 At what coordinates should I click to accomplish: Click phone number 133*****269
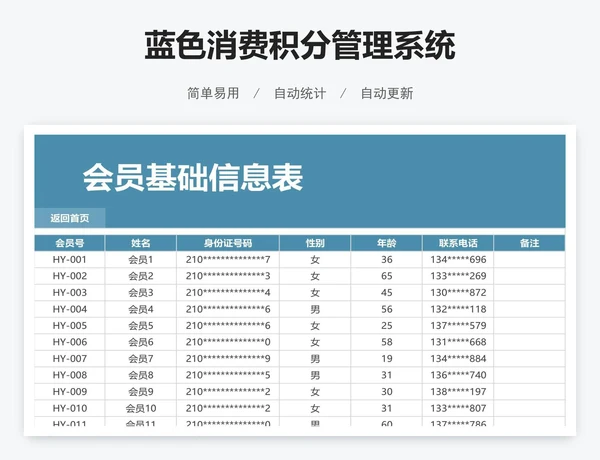pos(458,276)
